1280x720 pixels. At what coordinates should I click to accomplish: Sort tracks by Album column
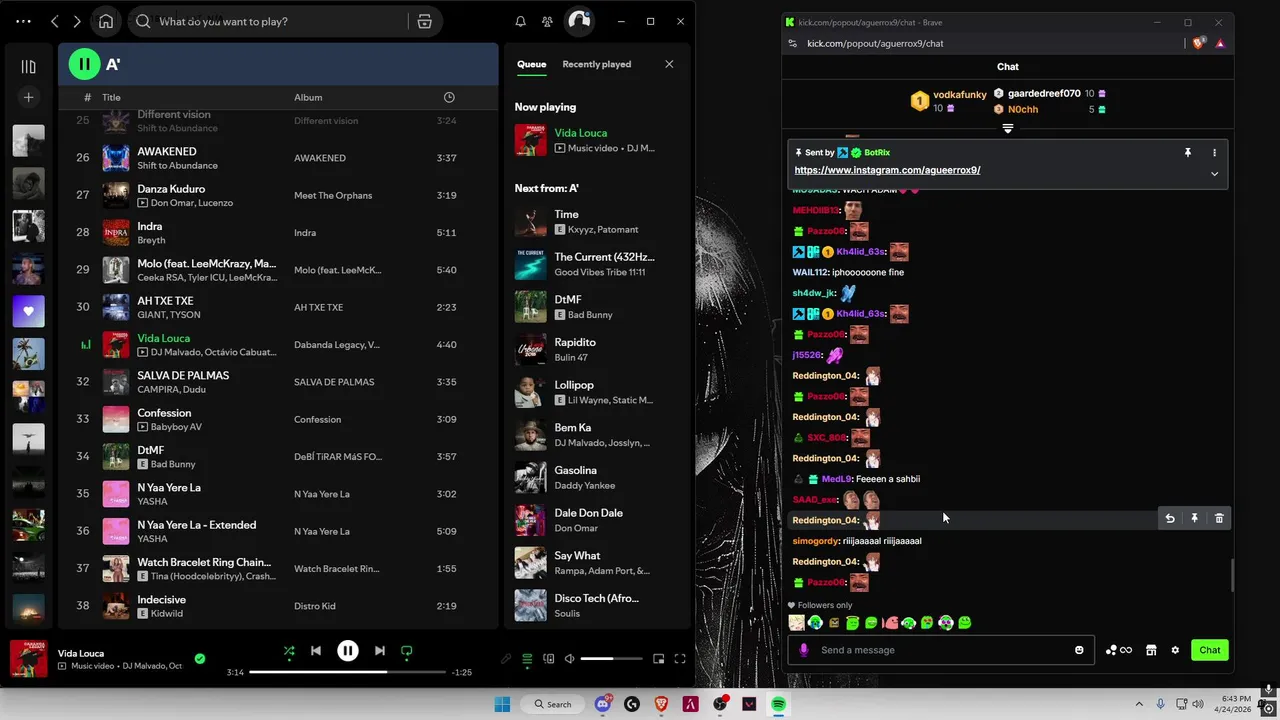click(x=308, y=97)
